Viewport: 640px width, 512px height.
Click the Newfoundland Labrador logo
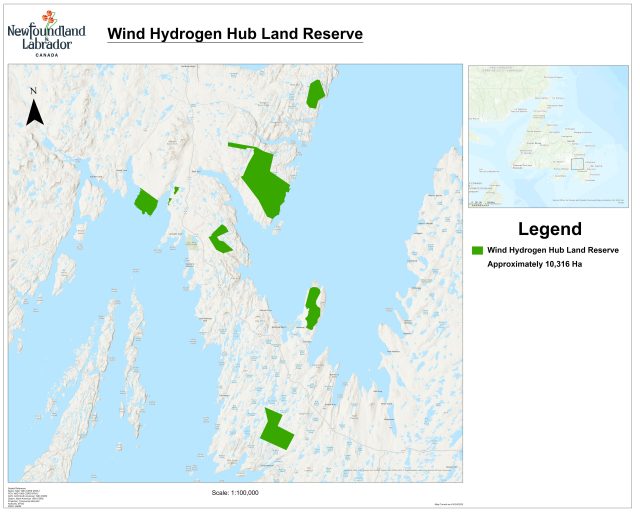tap(47, 32)
